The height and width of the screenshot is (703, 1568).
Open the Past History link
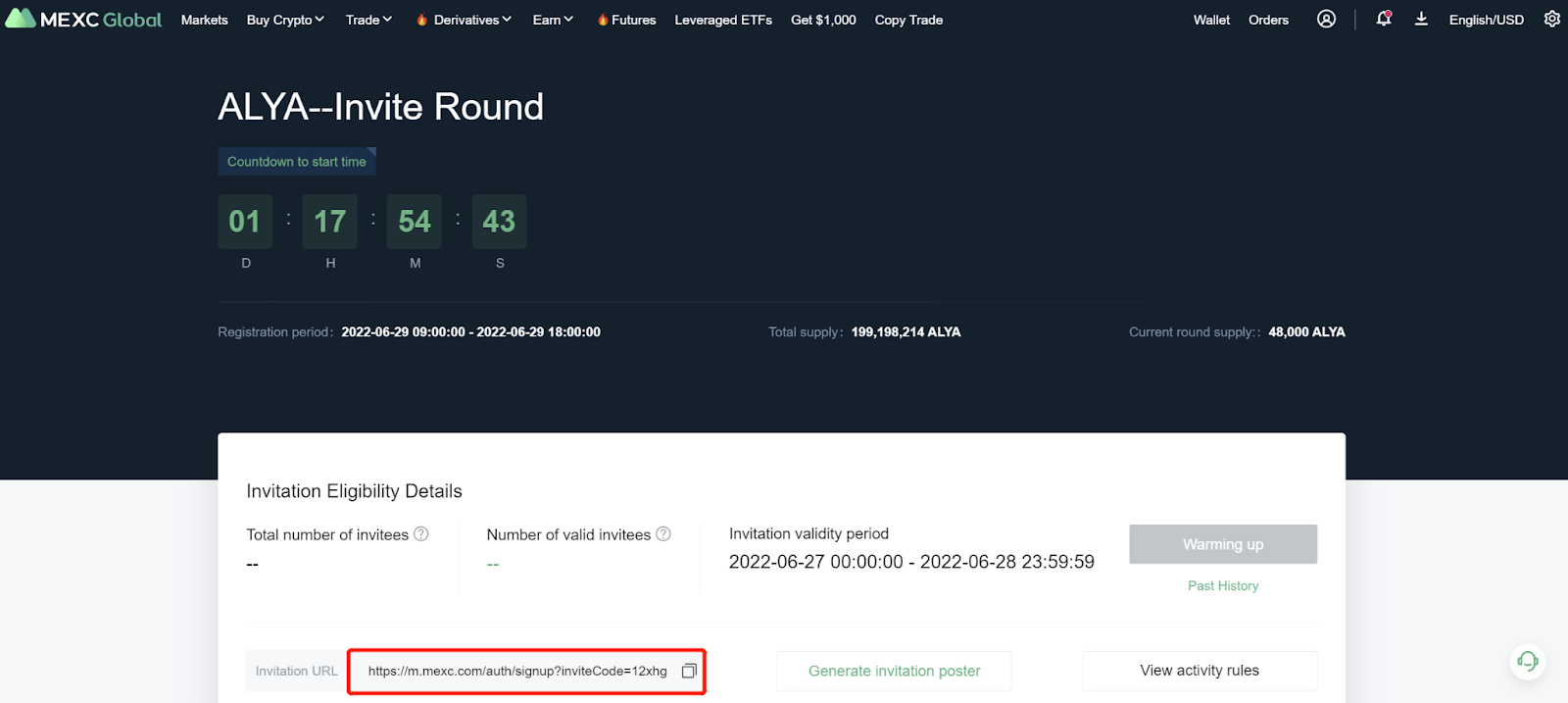1223,585
